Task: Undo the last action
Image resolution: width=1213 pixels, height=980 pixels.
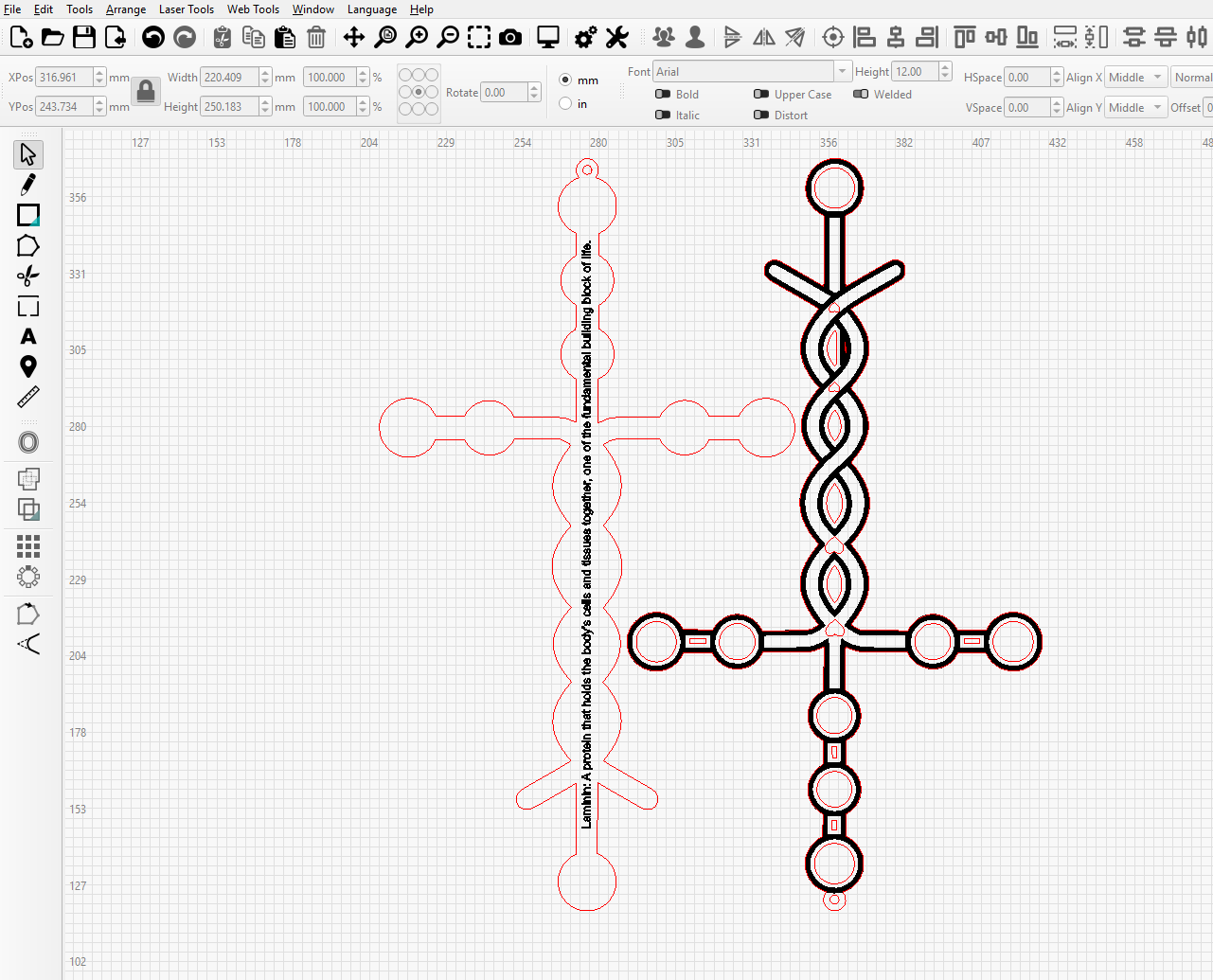Action: pyautogui.click(x=153, y=37)
